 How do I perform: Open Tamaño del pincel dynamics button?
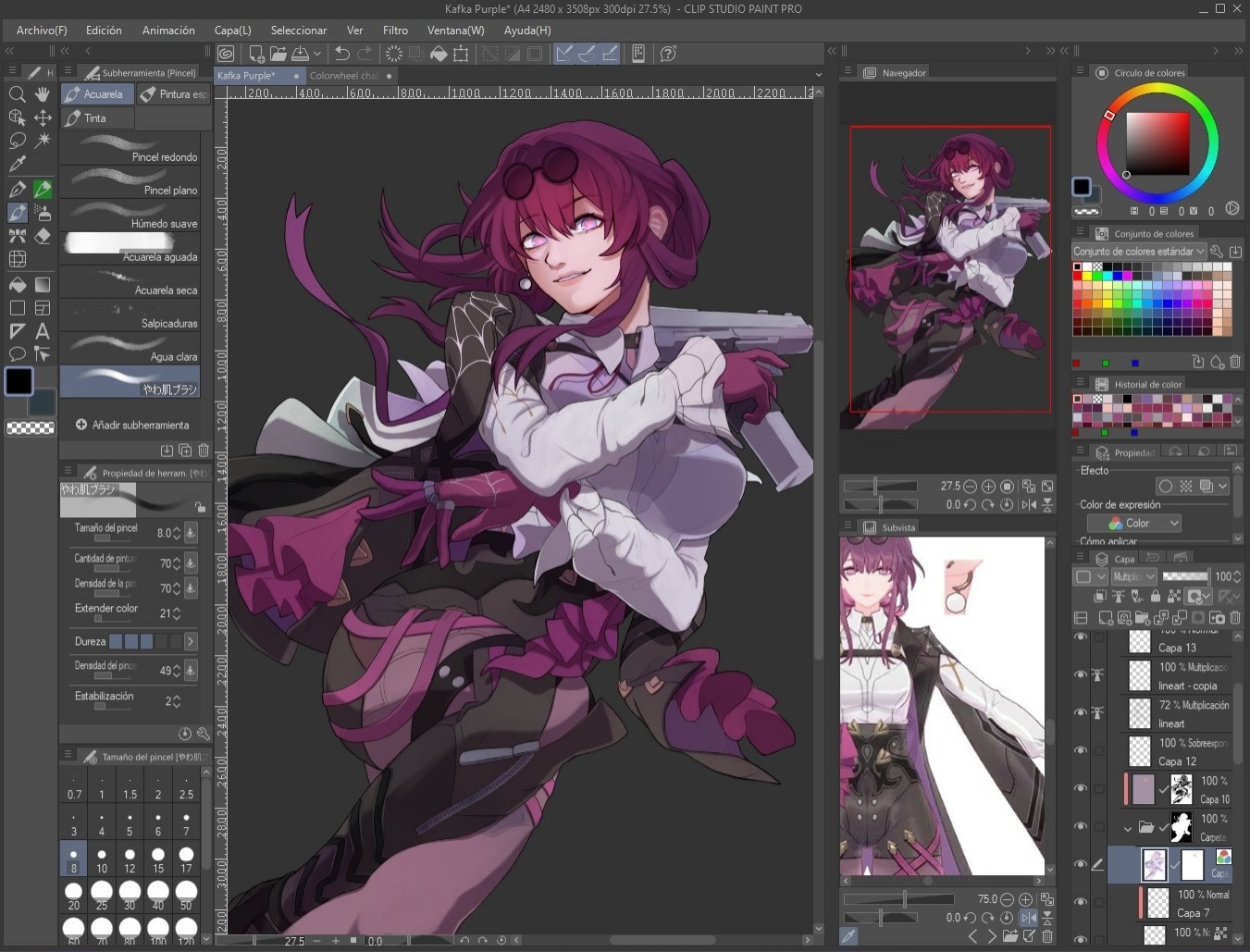tap(191, 533)
